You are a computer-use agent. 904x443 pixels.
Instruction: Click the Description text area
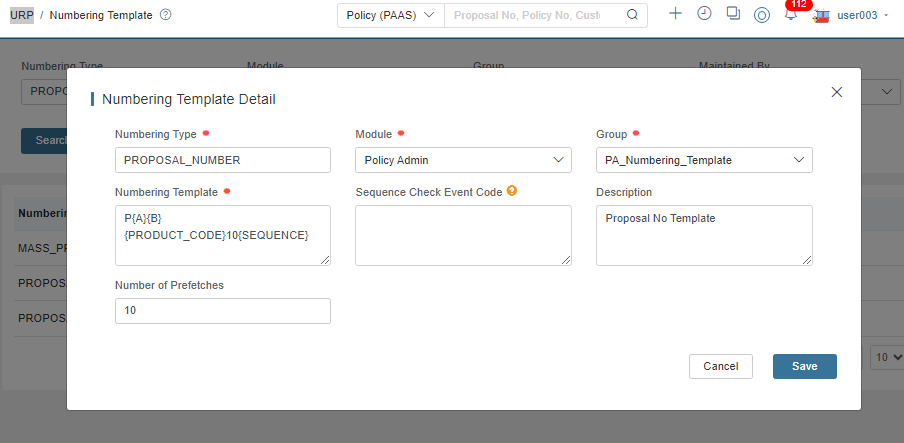point(705,235)
